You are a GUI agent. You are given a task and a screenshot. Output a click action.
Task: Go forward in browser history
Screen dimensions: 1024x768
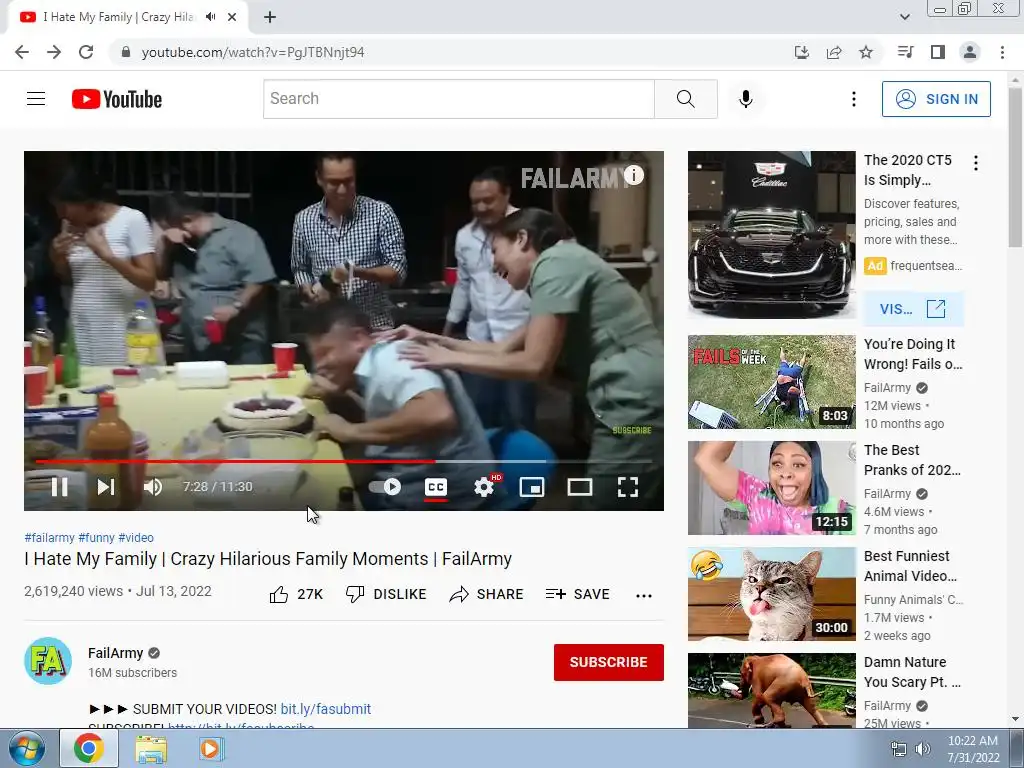54,52
